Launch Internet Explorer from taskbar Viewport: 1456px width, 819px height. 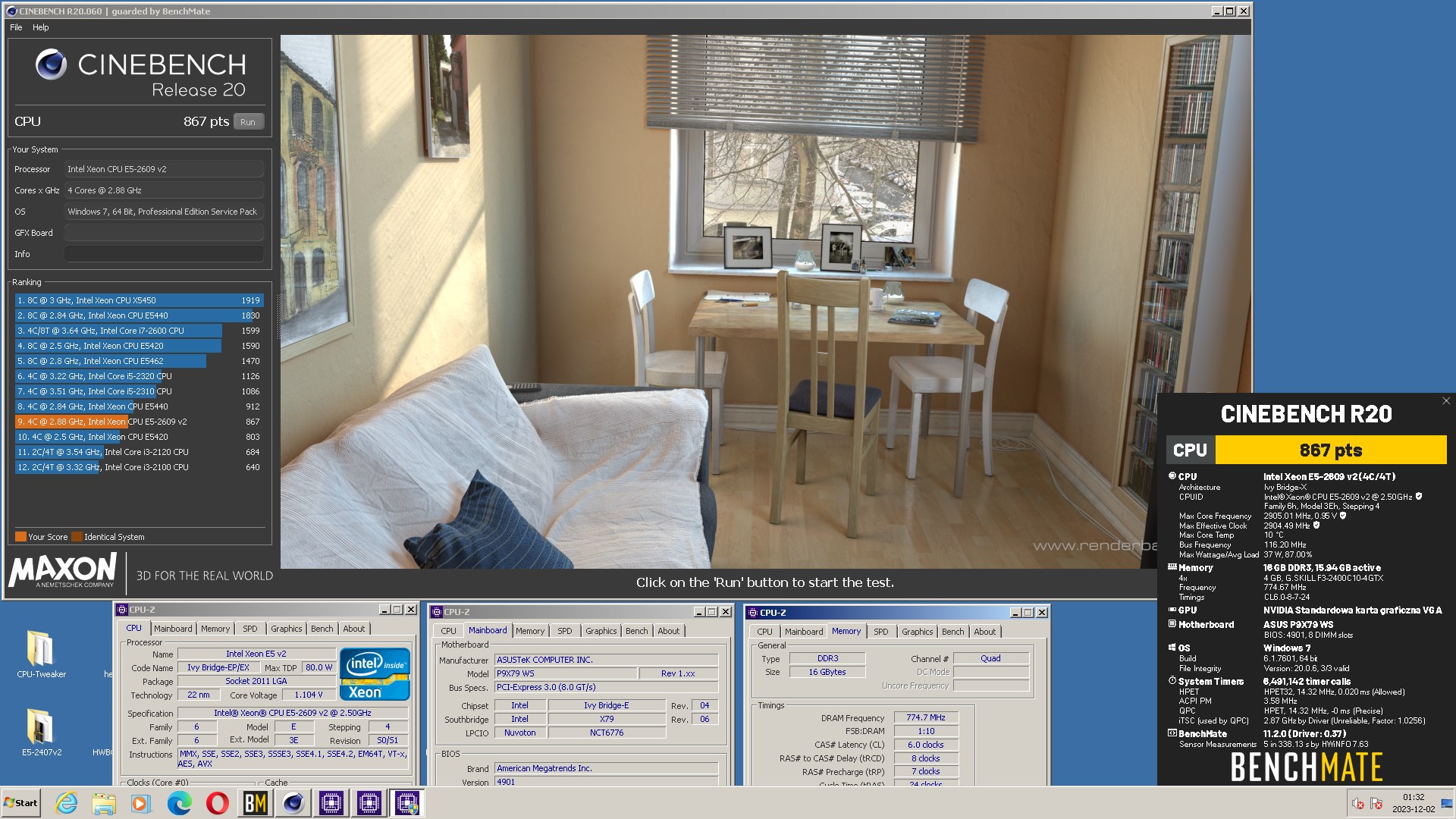(66, 803)
